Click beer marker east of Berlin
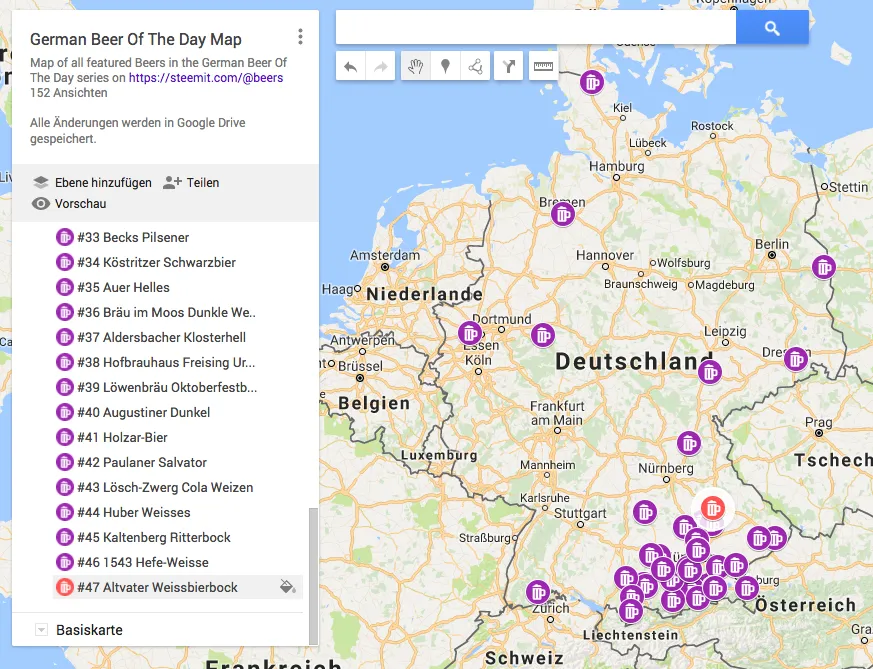Screen dimensions: 873x669 point(824,267)
